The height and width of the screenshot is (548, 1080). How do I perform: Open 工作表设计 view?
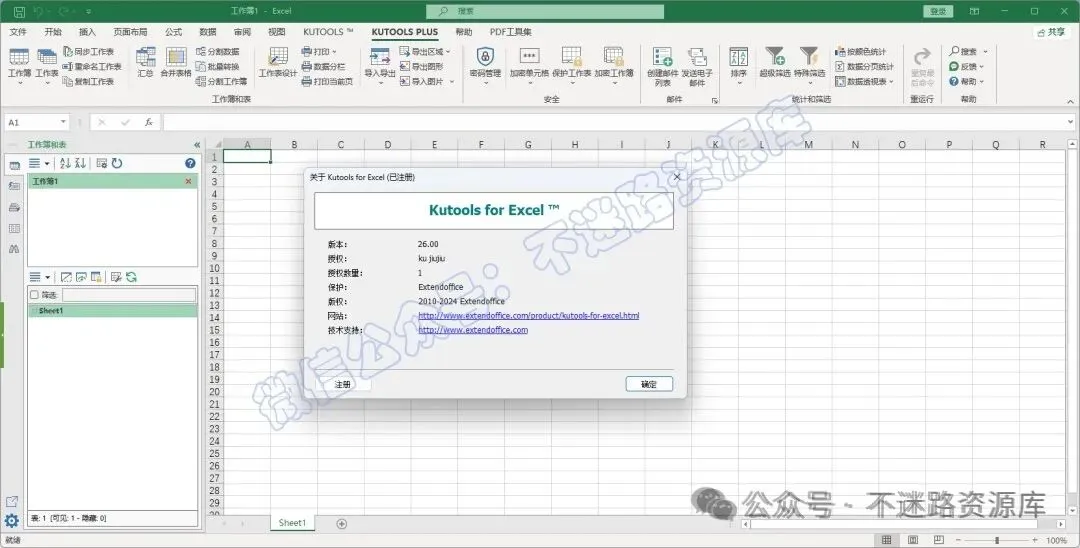pos(278,62)
